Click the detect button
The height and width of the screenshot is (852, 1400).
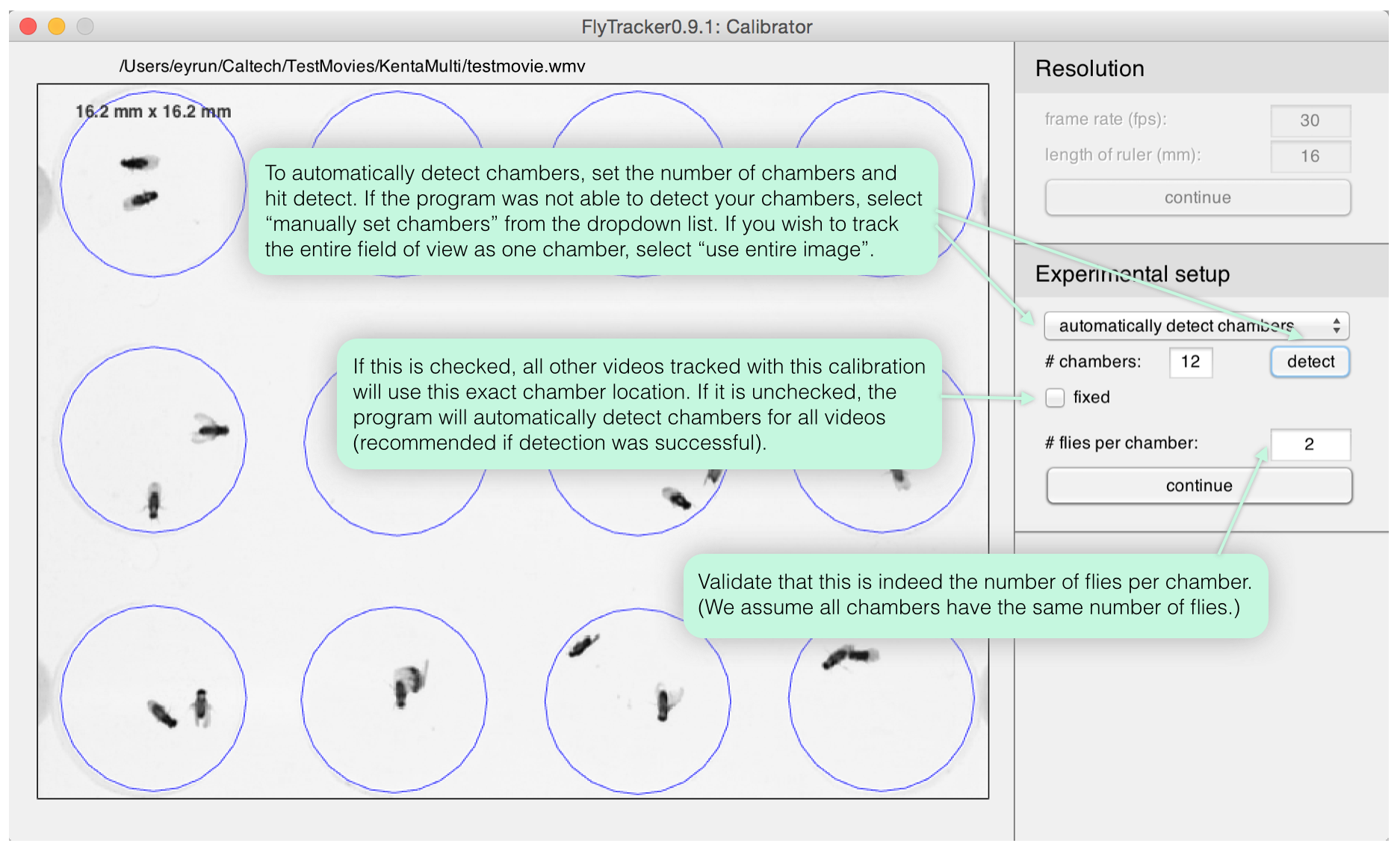tap(1310, 362)
